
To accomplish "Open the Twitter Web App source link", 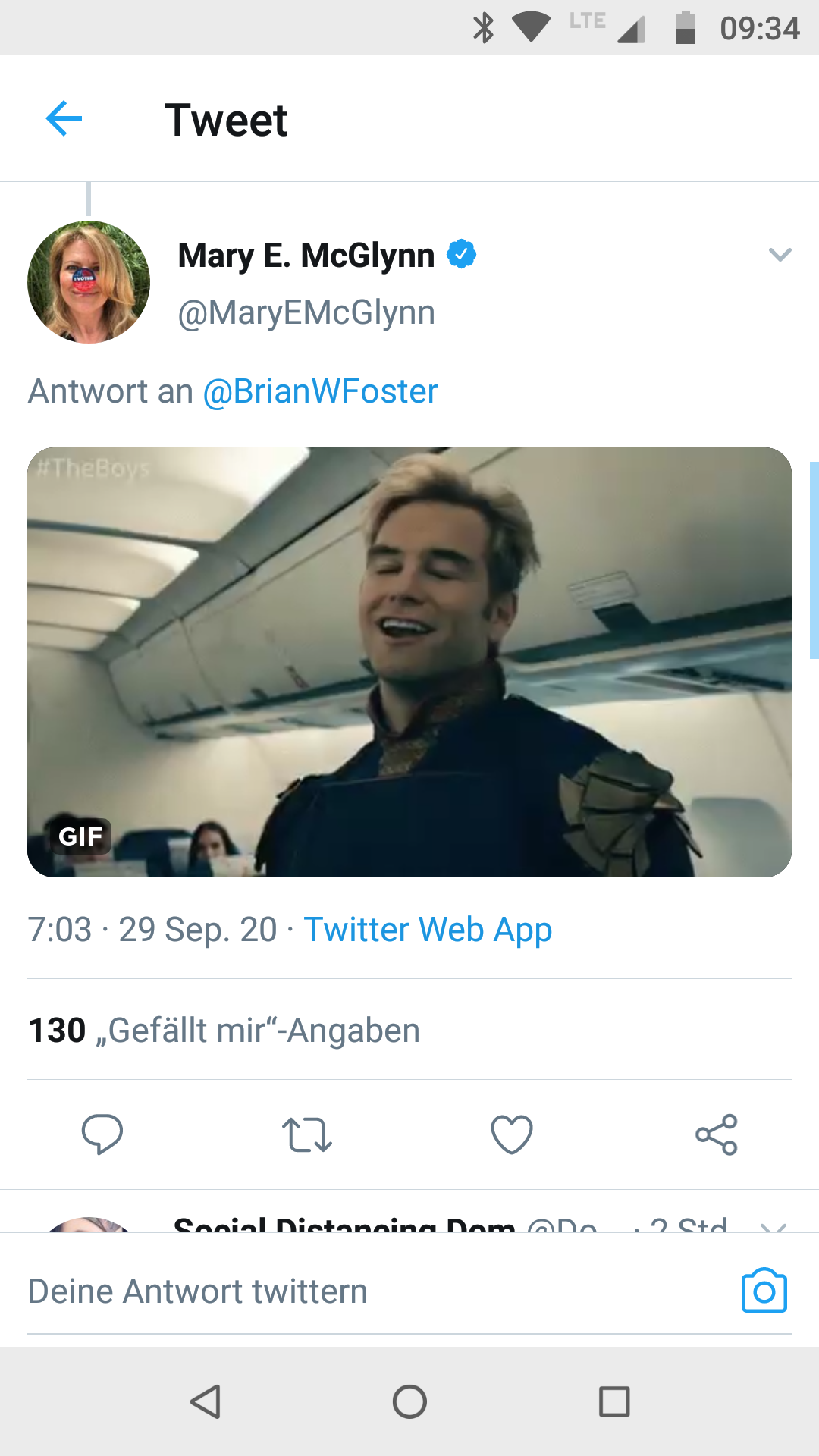I will point(428,930).
